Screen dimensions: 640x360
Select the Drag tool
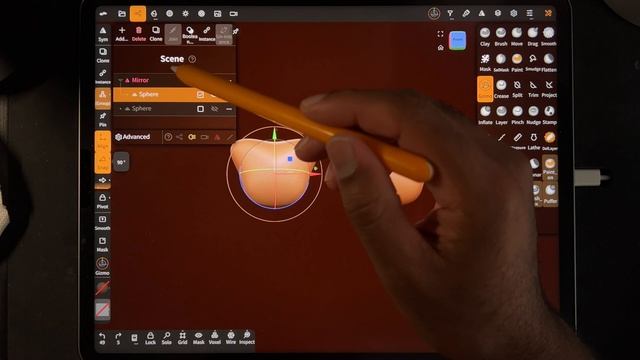click(533, 36)
